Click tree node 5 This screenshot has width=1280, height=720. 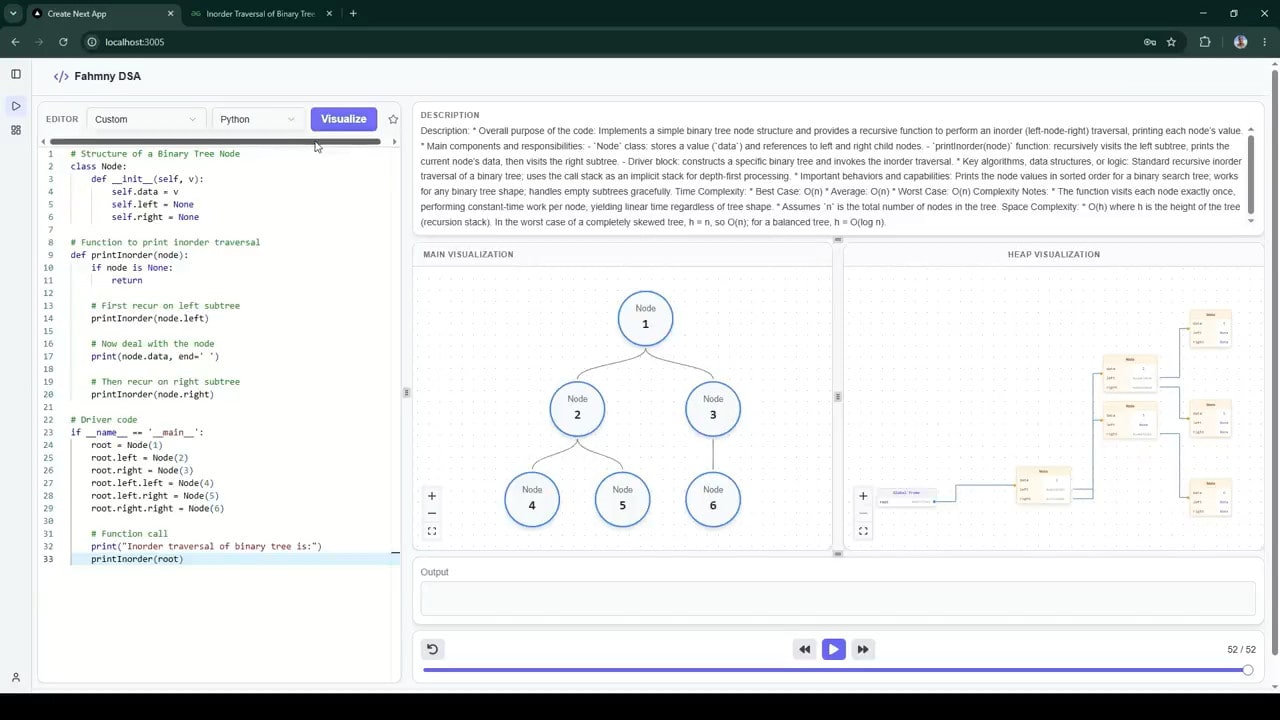point(622,499)
